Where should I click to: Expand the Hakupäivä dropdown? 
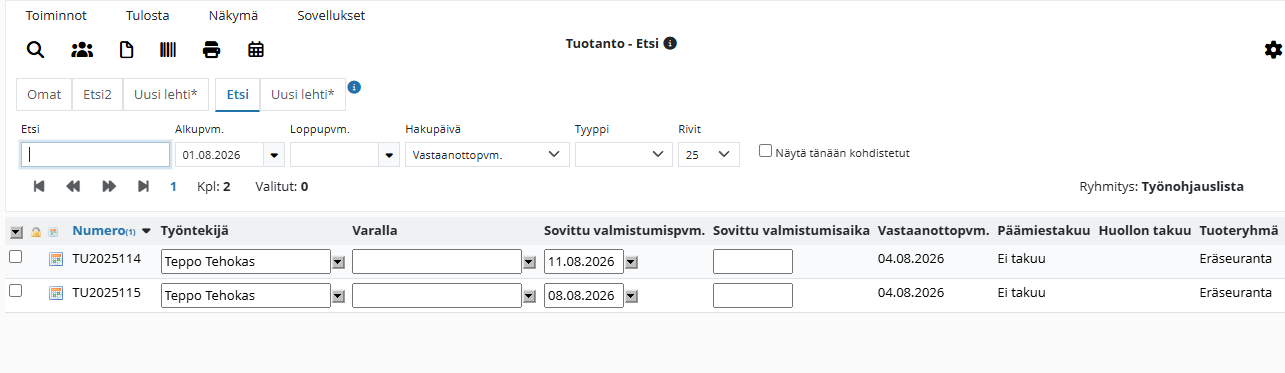click(x=487, y=155)
